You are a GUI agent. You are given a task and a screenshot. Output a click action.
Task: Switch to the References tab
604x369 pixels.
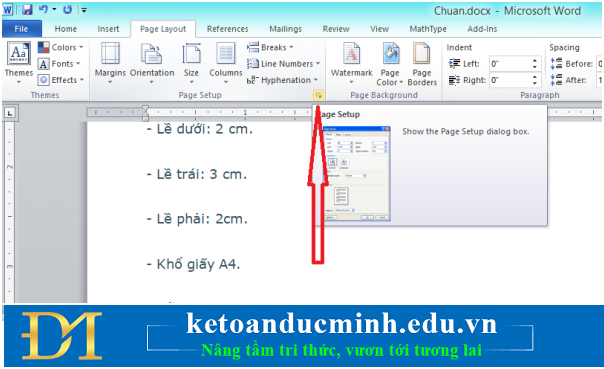pos(228,29)
